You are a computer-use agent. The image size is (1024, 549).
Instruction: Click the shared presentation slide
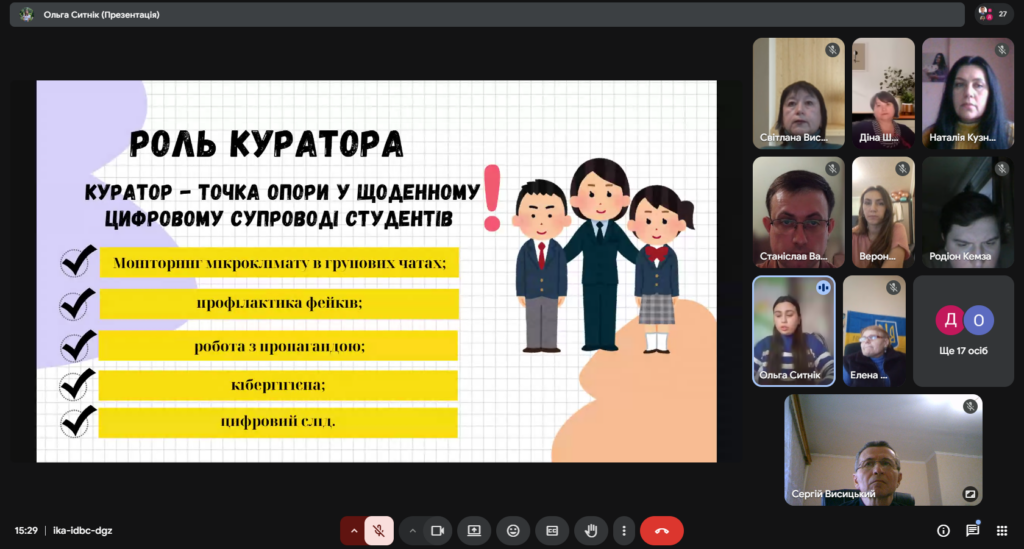(x=376, y=271)
